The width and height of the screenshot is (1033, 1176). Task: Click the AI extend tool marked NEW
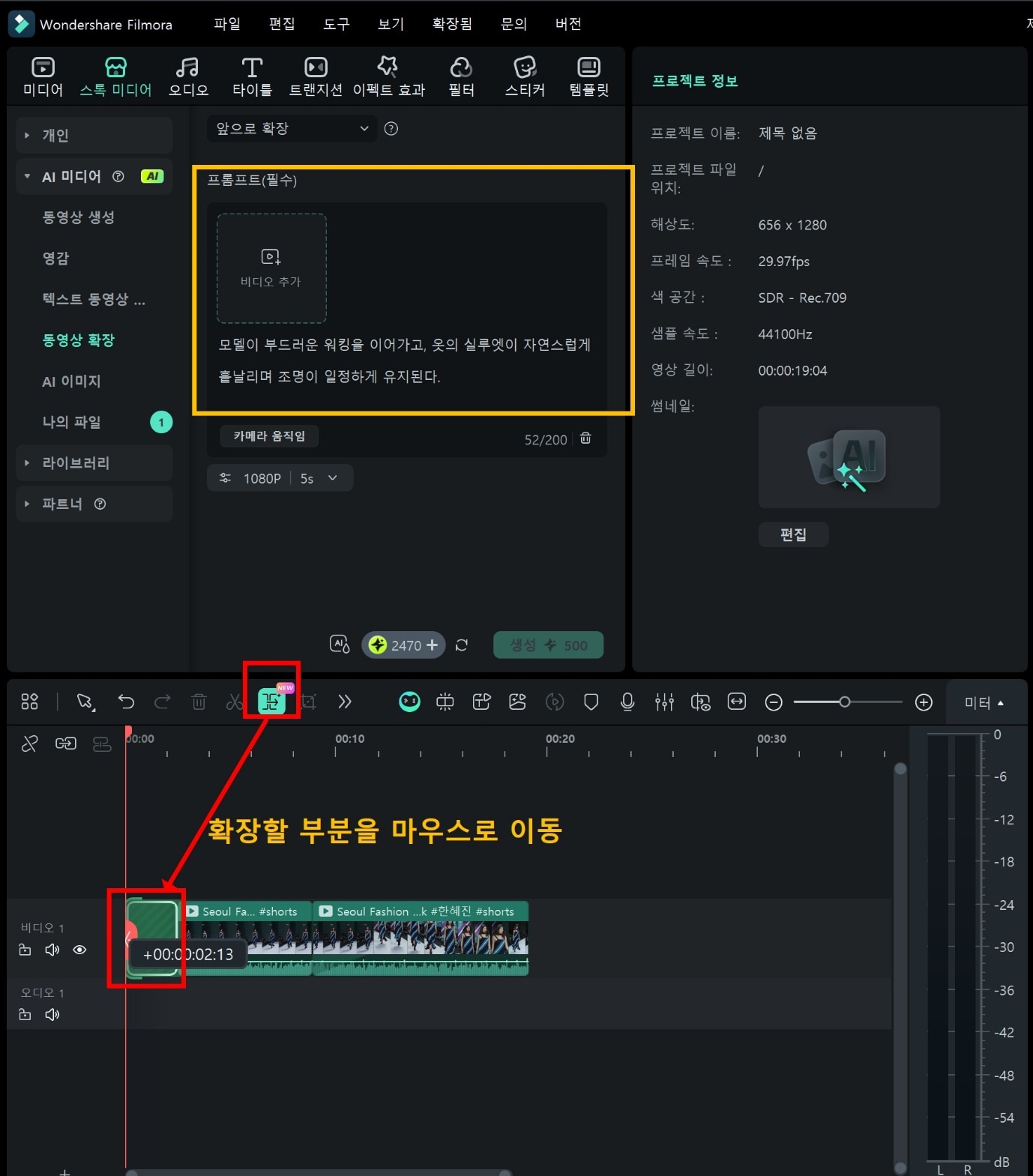(x=271, y=701)
